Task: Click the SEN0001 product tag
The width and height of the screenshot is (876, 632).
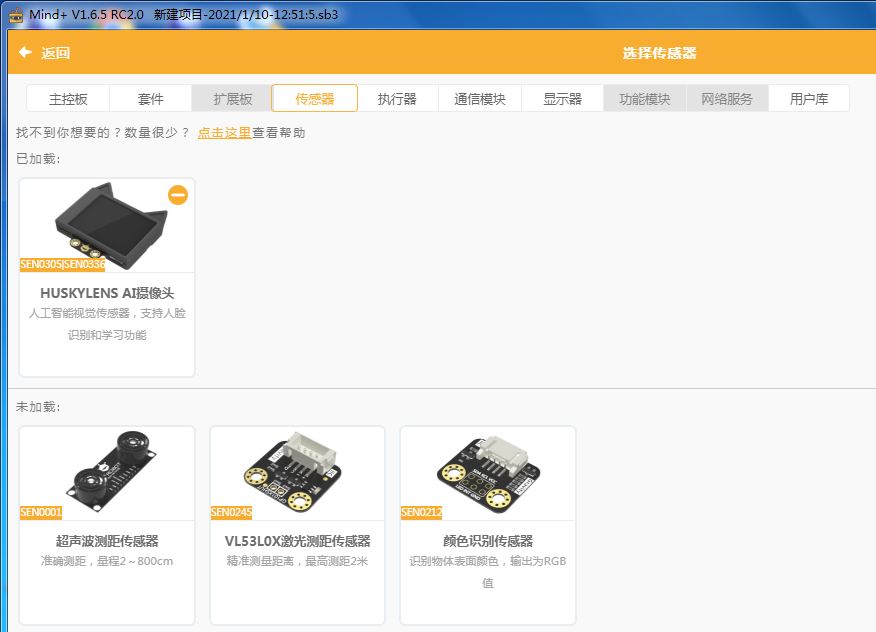Action: [41, 512]
